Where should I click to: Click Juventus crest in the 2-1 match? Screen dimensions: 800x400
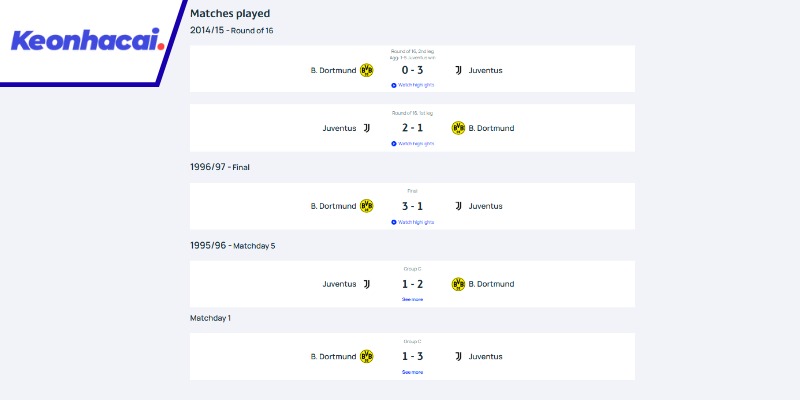(x=366, y=128)
